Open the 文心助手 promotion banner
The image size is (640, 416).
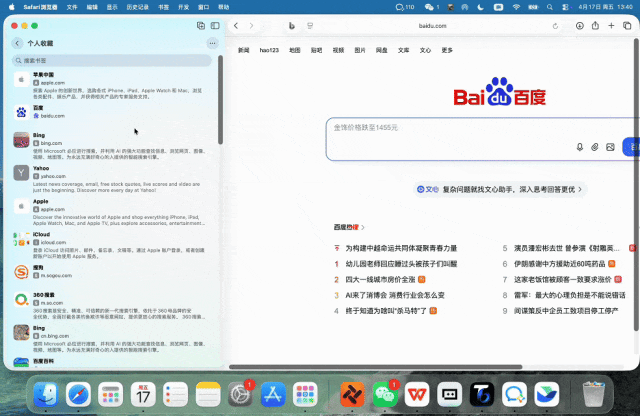coord(500,189)
